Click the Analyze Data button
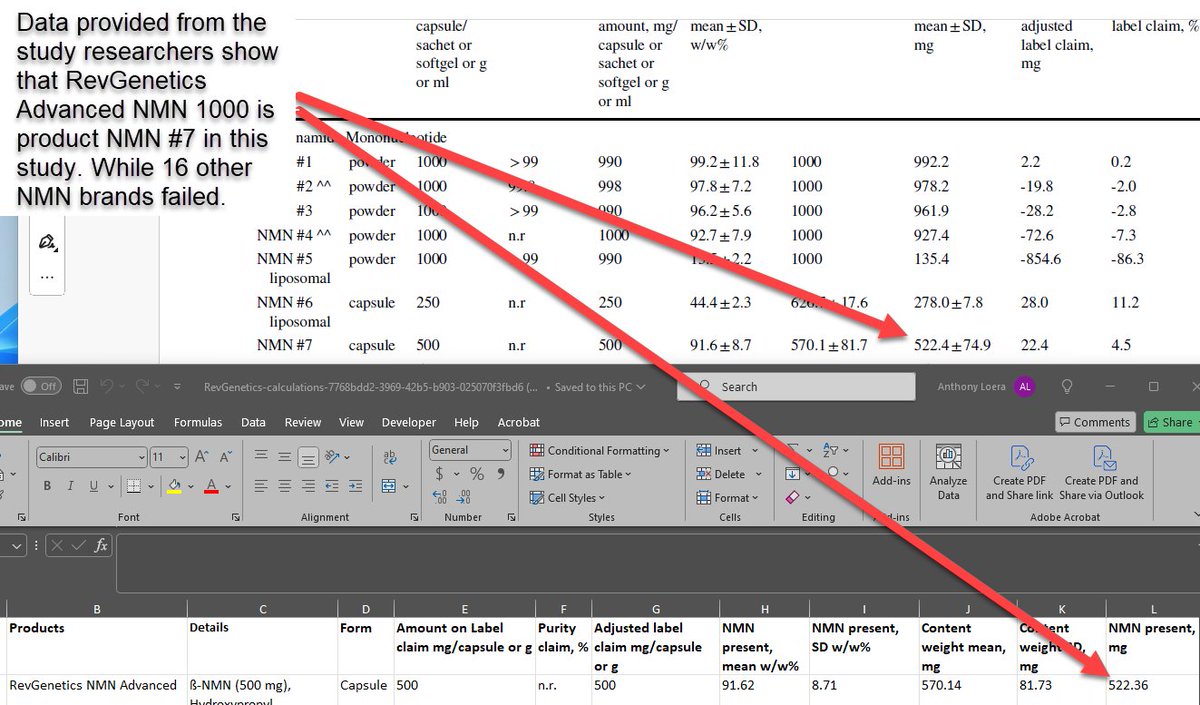 click(x=948, y=471)
